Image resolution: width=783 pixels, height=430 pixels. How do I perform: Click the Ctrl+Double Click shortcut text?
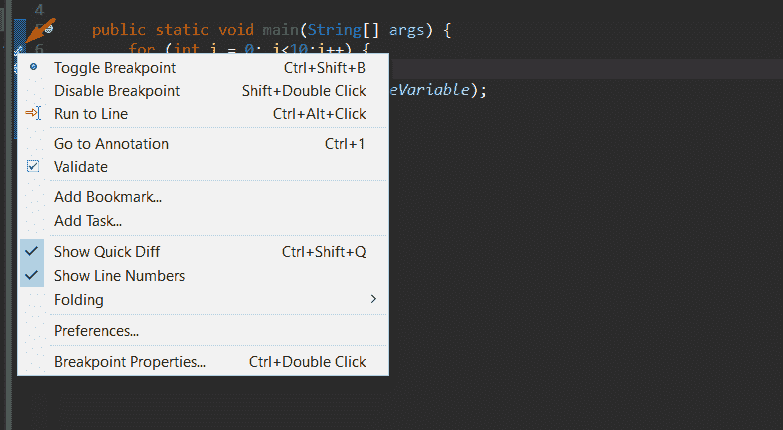point(308,361)
